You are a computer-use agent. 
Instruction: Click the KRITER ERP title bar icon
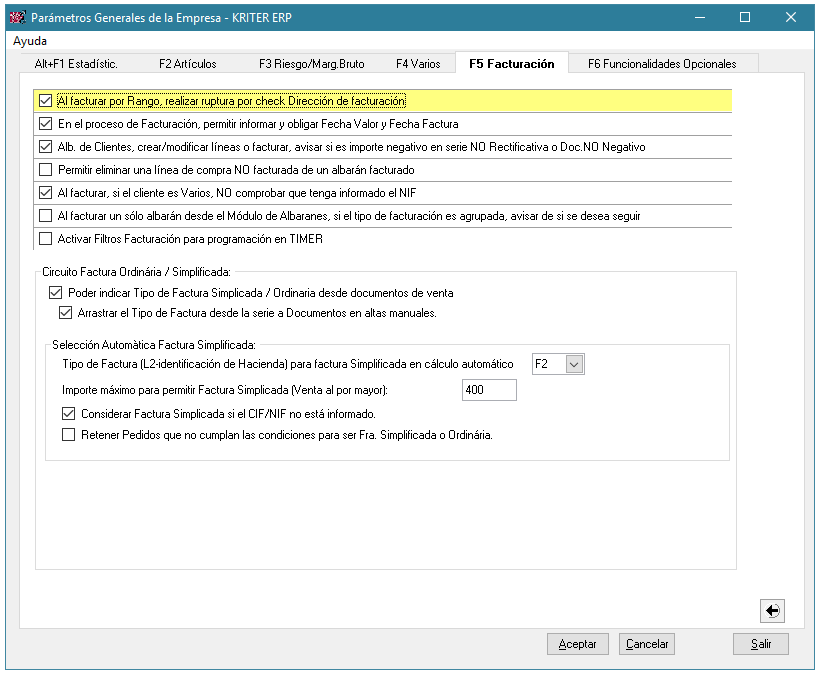pyautogui.click(x=17, y=17)
